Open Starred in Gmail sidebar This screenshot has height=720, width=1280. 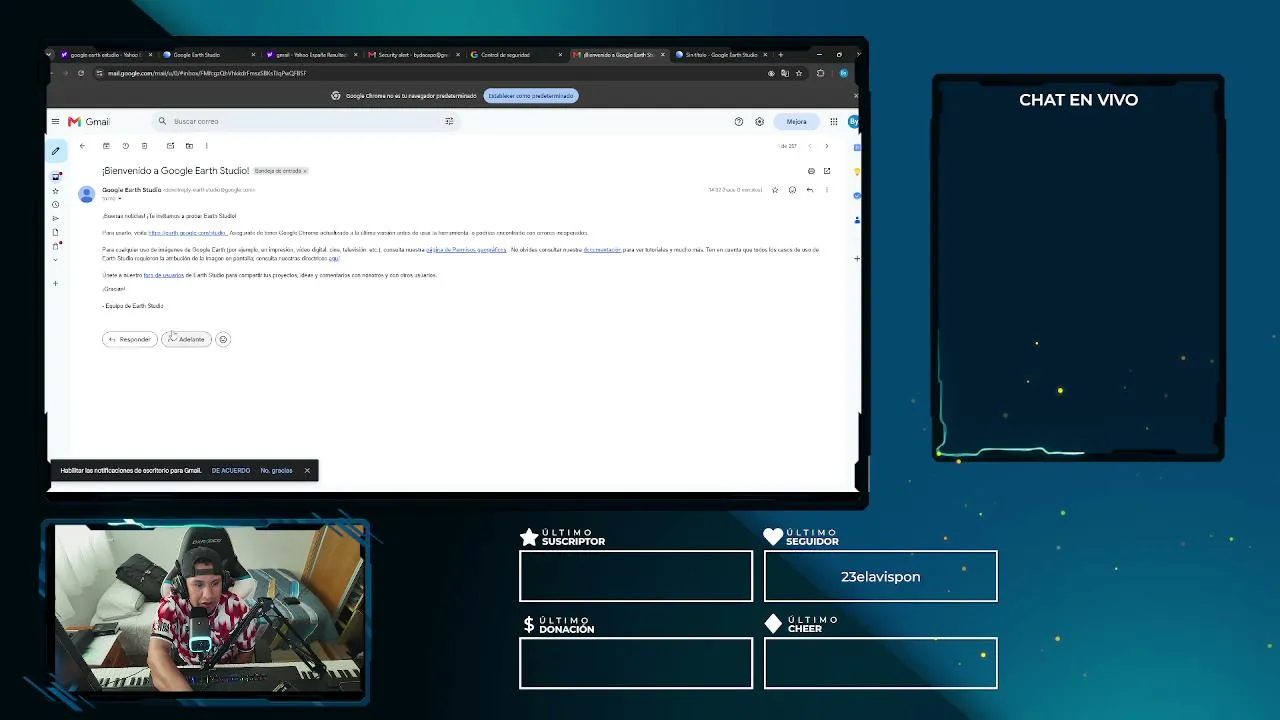[x=56, y=190]
